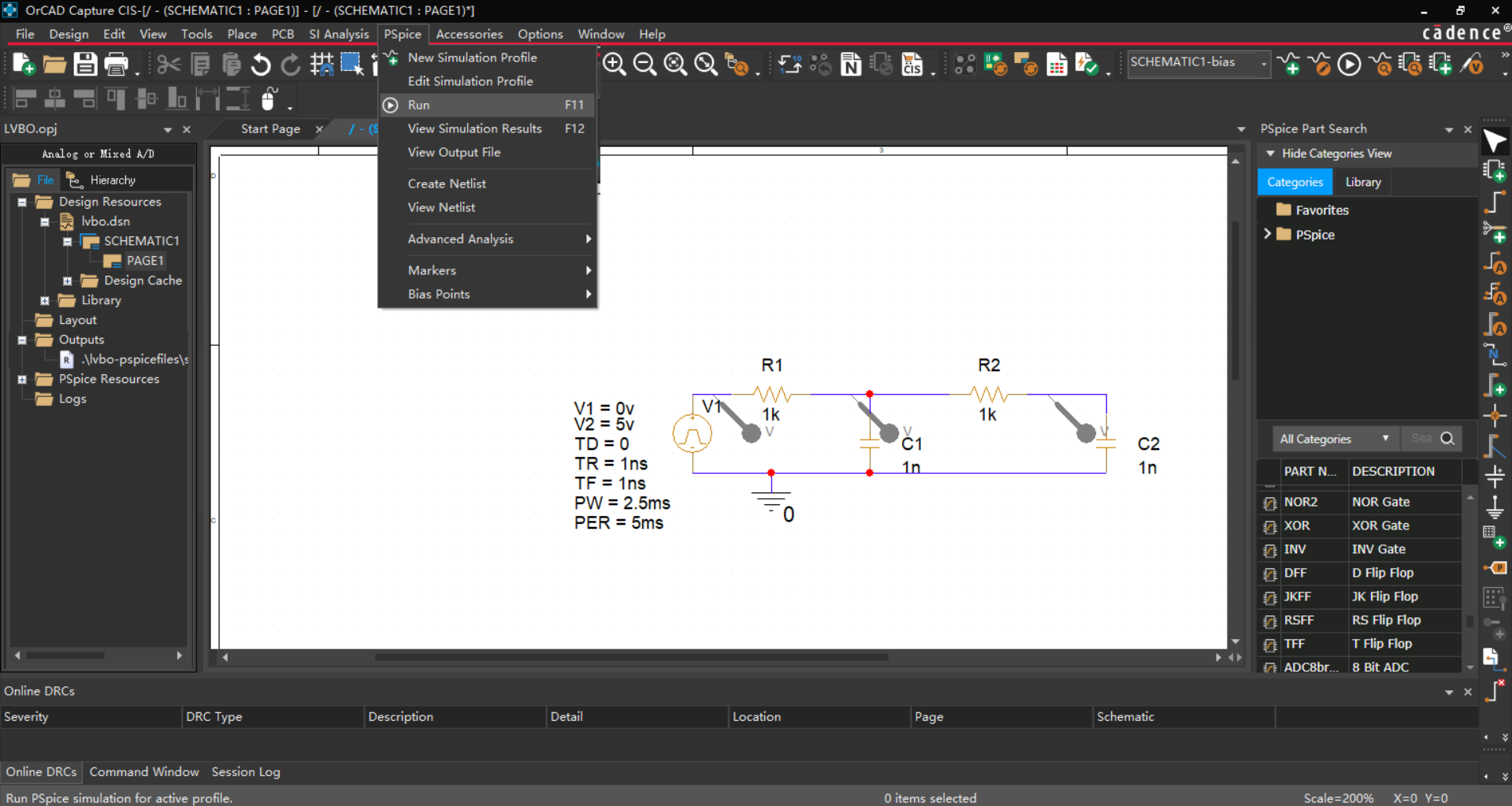1512x806 pixels.
Task: Switch to the Library tab
Action: point(1363,182)
